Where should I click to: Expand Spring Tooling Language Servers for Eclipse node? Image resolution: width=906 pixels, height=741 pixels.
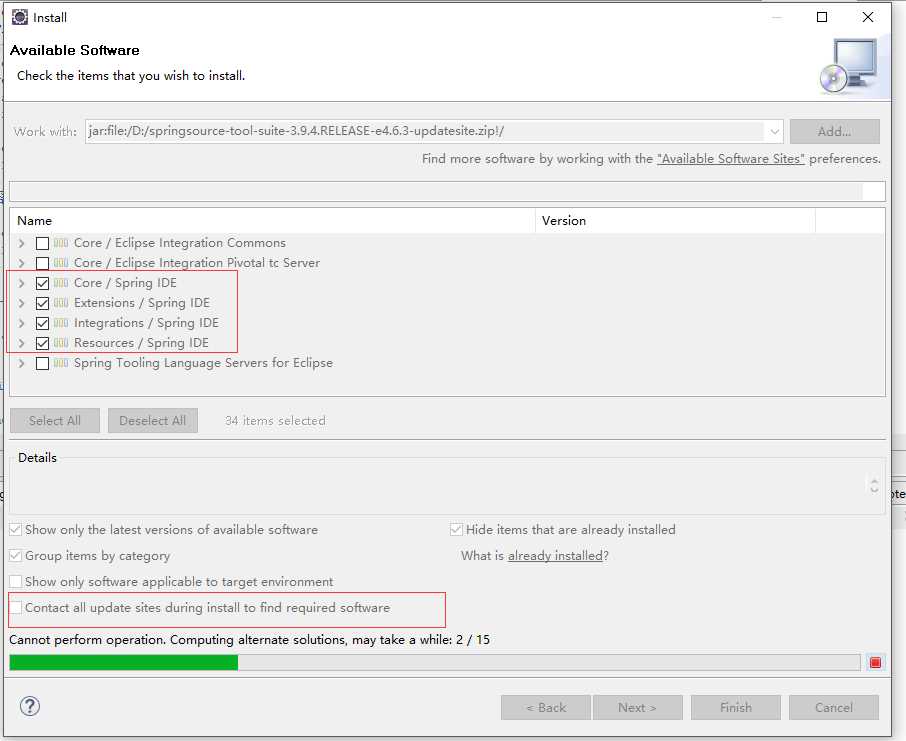[x=22, y=364]
